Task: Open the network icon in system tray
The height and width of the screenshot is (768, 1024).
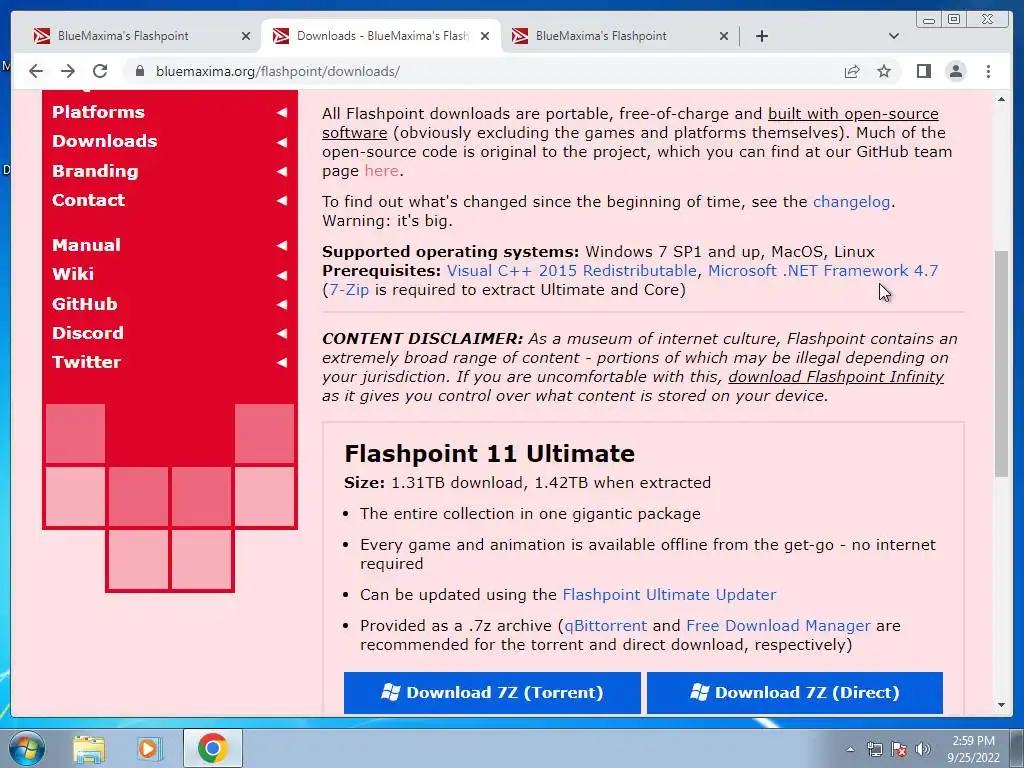Action: 874,749
